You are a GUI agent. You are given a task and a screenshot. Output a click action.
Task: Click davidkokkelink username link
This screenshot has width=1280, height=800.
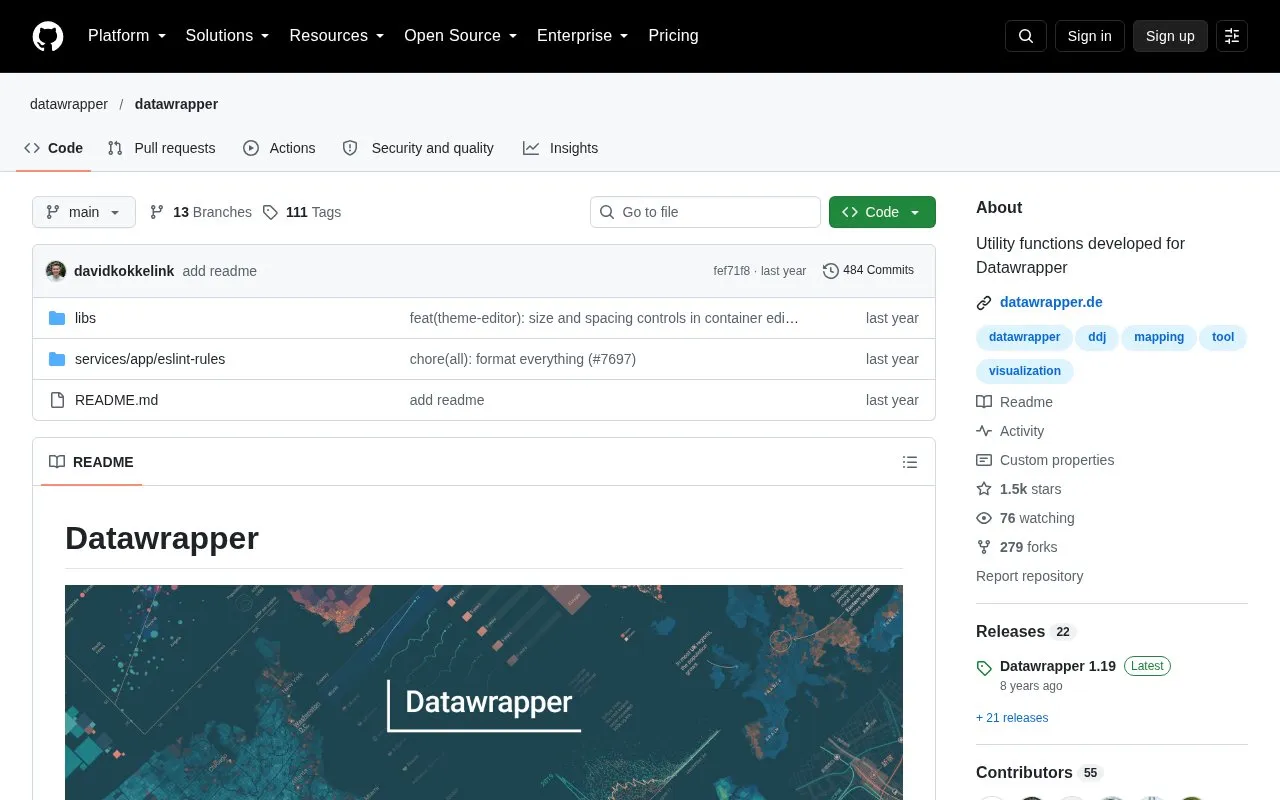click(124, 271)
